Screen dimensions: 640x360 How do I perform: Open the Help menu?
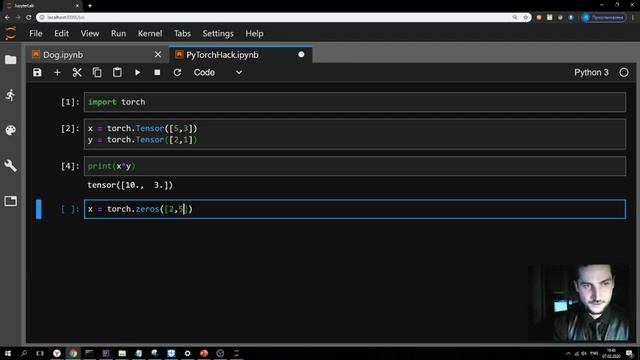click(254, 33)
